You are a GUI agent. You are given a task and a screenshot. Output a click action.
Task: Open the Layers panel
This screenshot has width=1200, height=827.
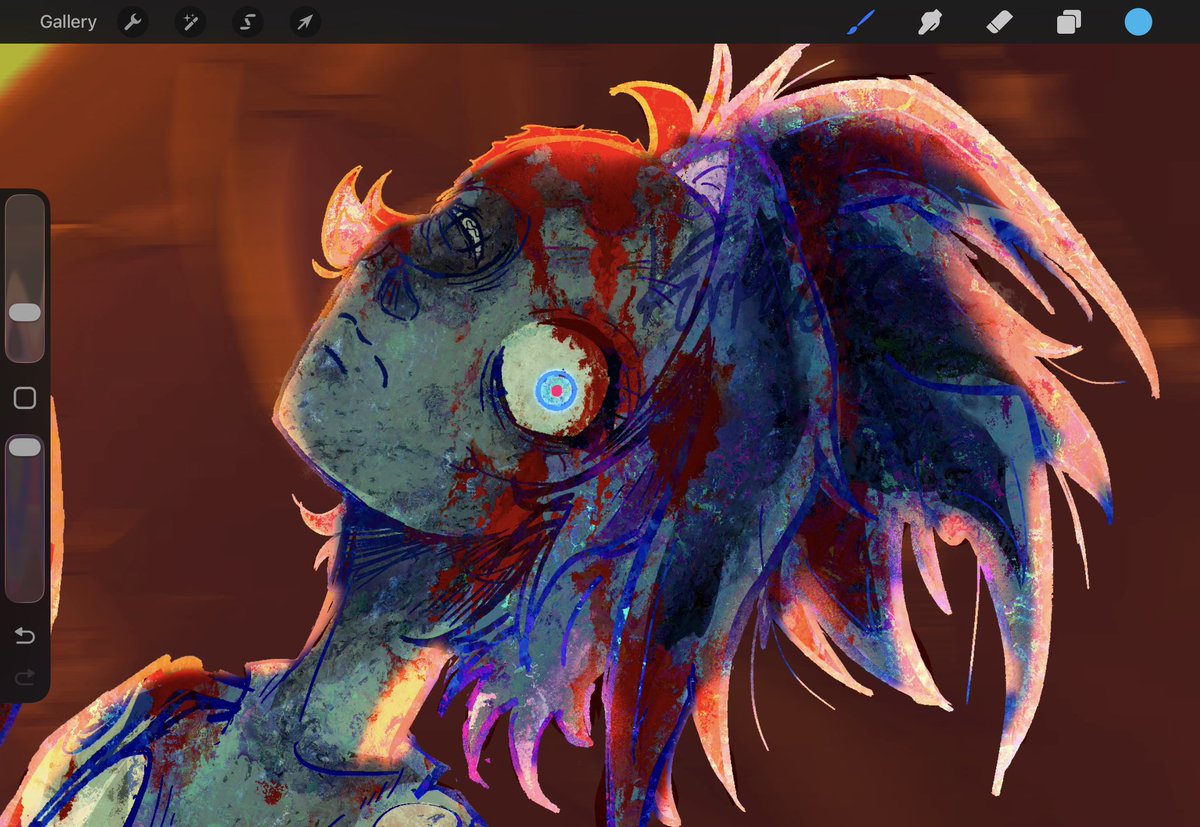point(1069,22)
